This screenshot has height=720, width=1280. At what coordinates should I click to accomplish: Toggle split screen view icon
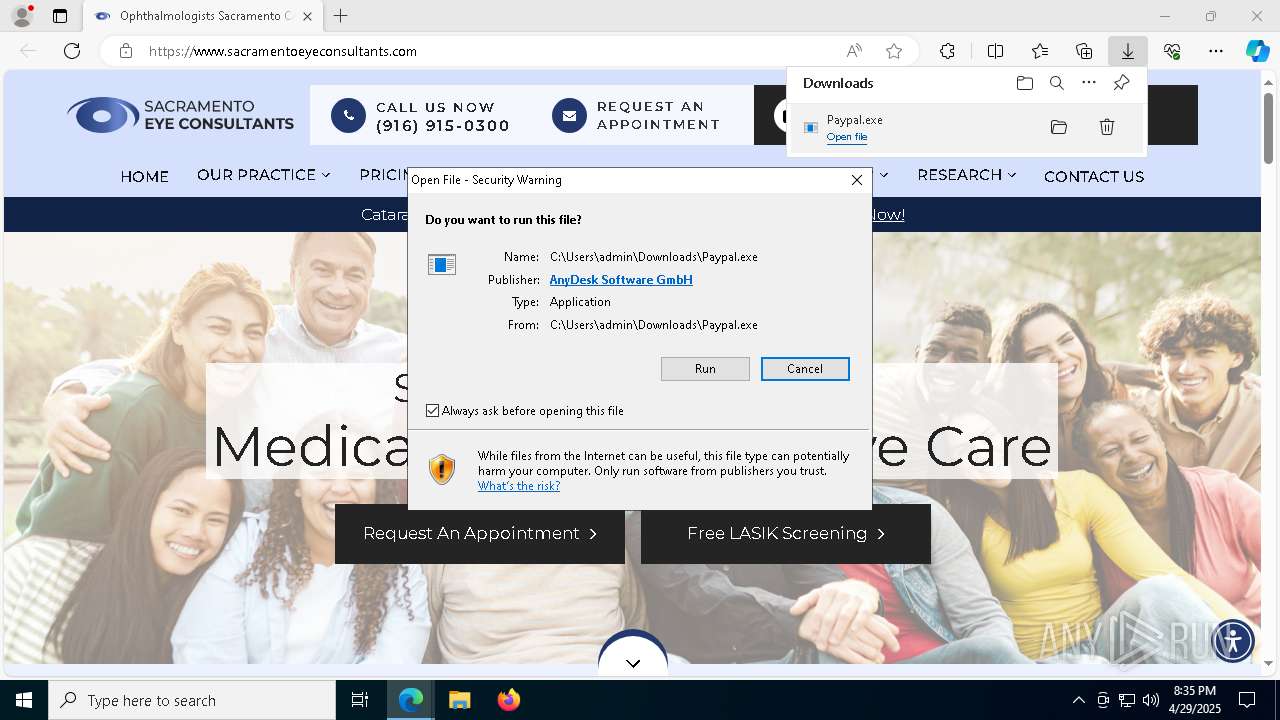click(x=996, y=51)
